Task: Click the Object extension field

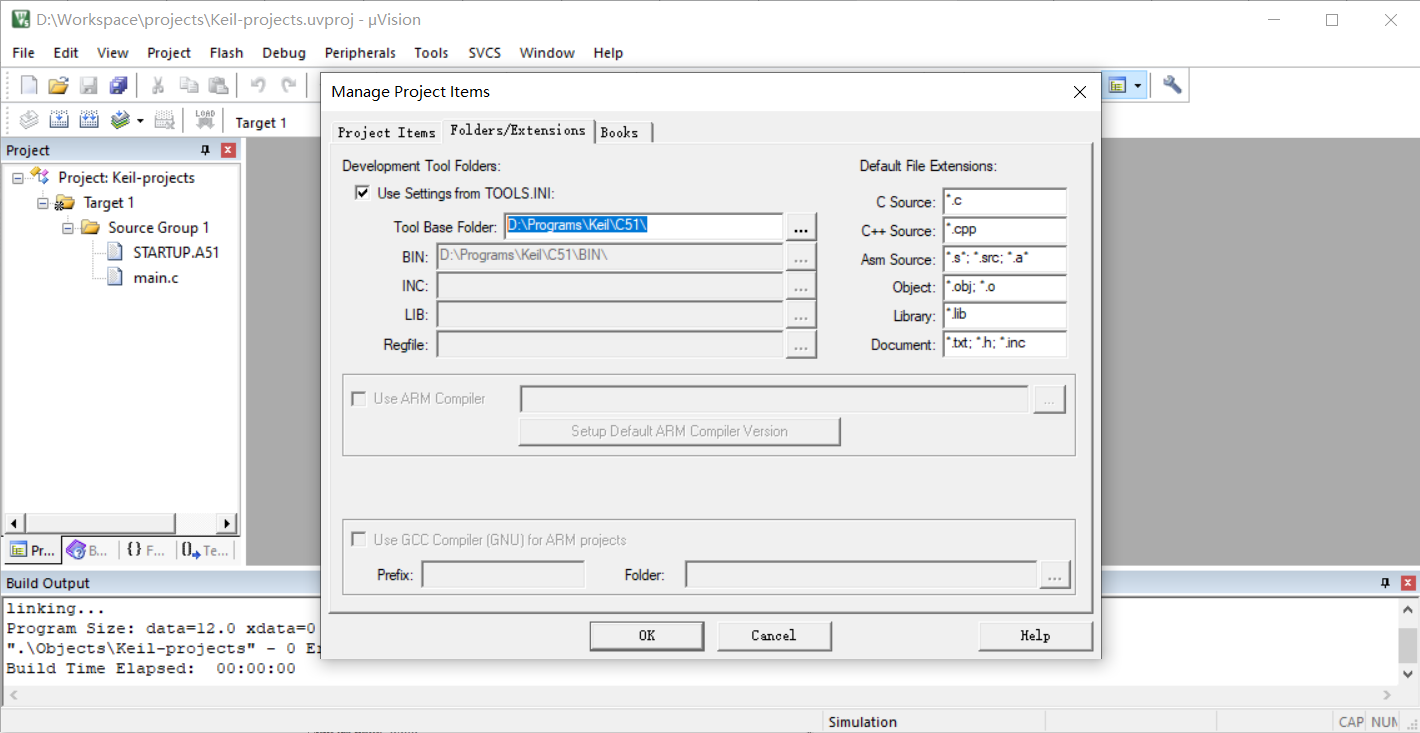Action: pyautogui.click(x=1004, y=287)
